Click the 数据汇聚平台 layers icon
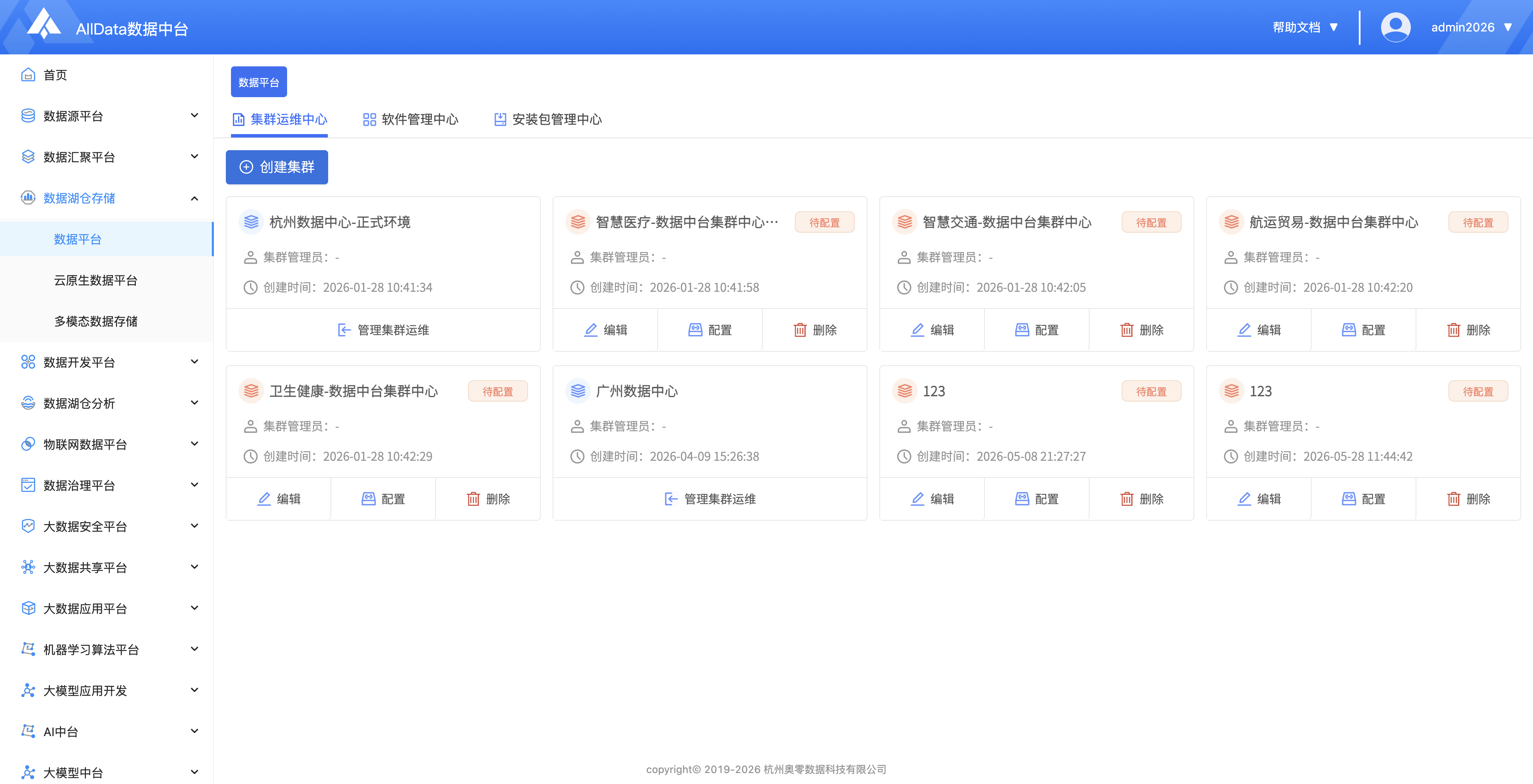Screen dimensions: 1533x784 pyautogui.click(x=28, y=157)
